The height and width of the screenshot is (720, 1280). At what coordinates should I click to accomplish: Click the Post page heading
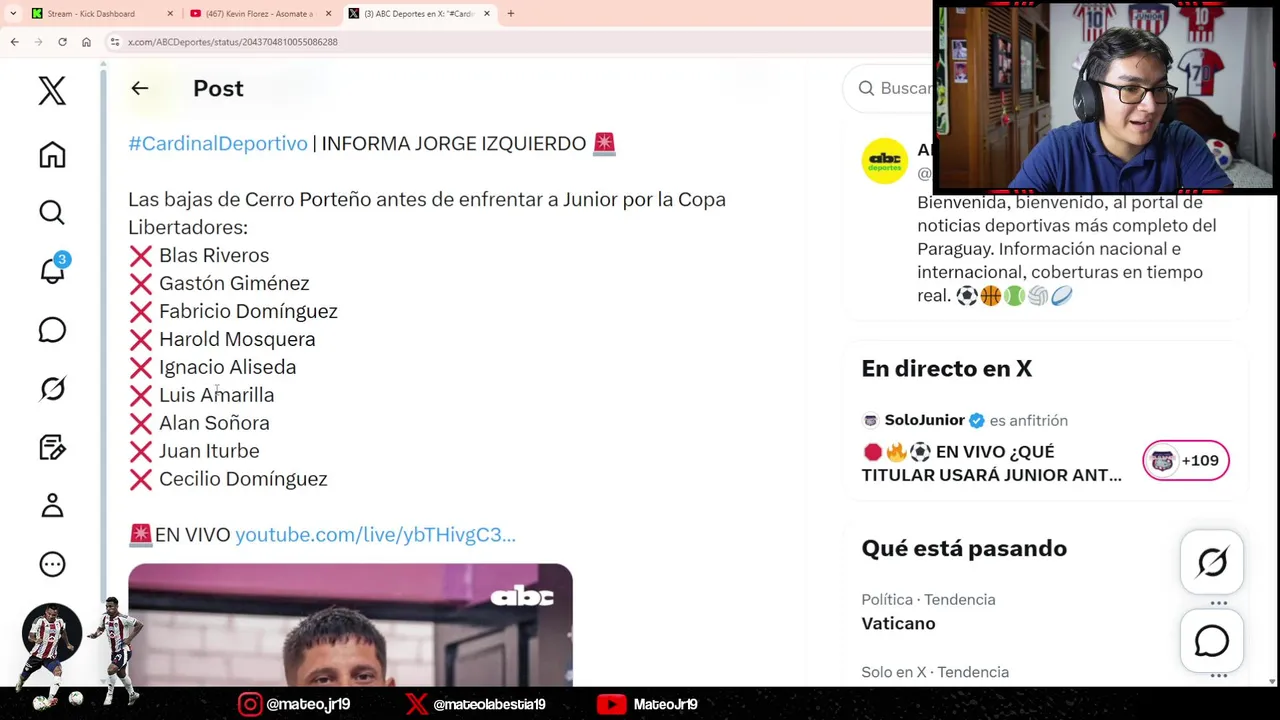click(218, 88)
